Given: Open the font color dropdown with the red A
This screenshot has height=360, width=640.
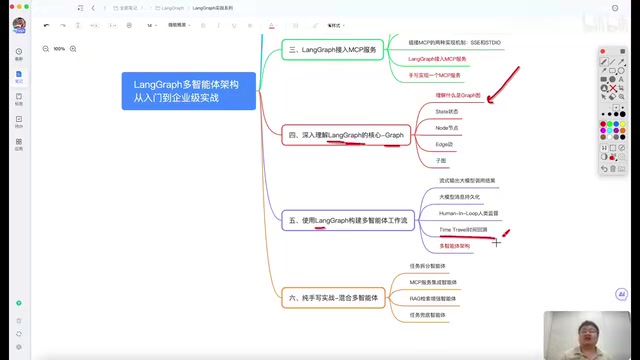Looking at the screenshot, I should tap(273, 25).
